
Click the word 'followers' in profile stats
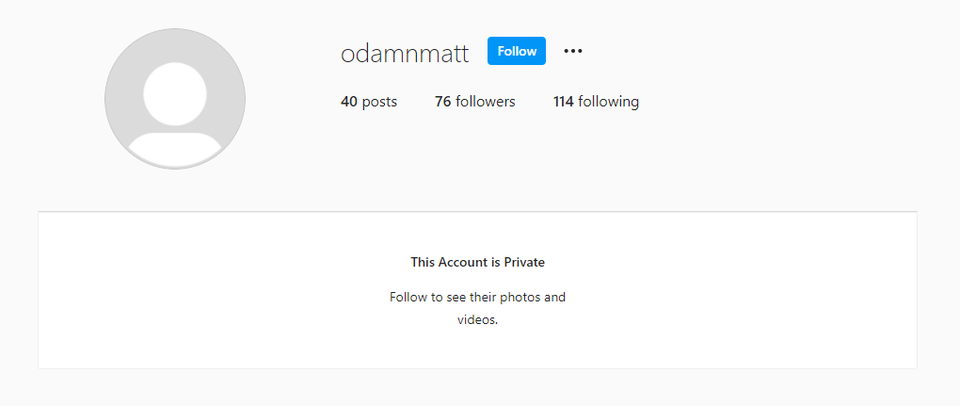pyautogui.click(x=486, y=102)
